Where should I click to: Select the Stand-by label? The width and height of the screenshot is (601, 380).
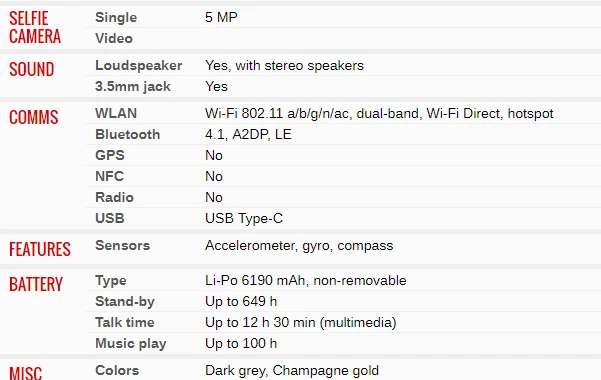[x=125, y=302]
